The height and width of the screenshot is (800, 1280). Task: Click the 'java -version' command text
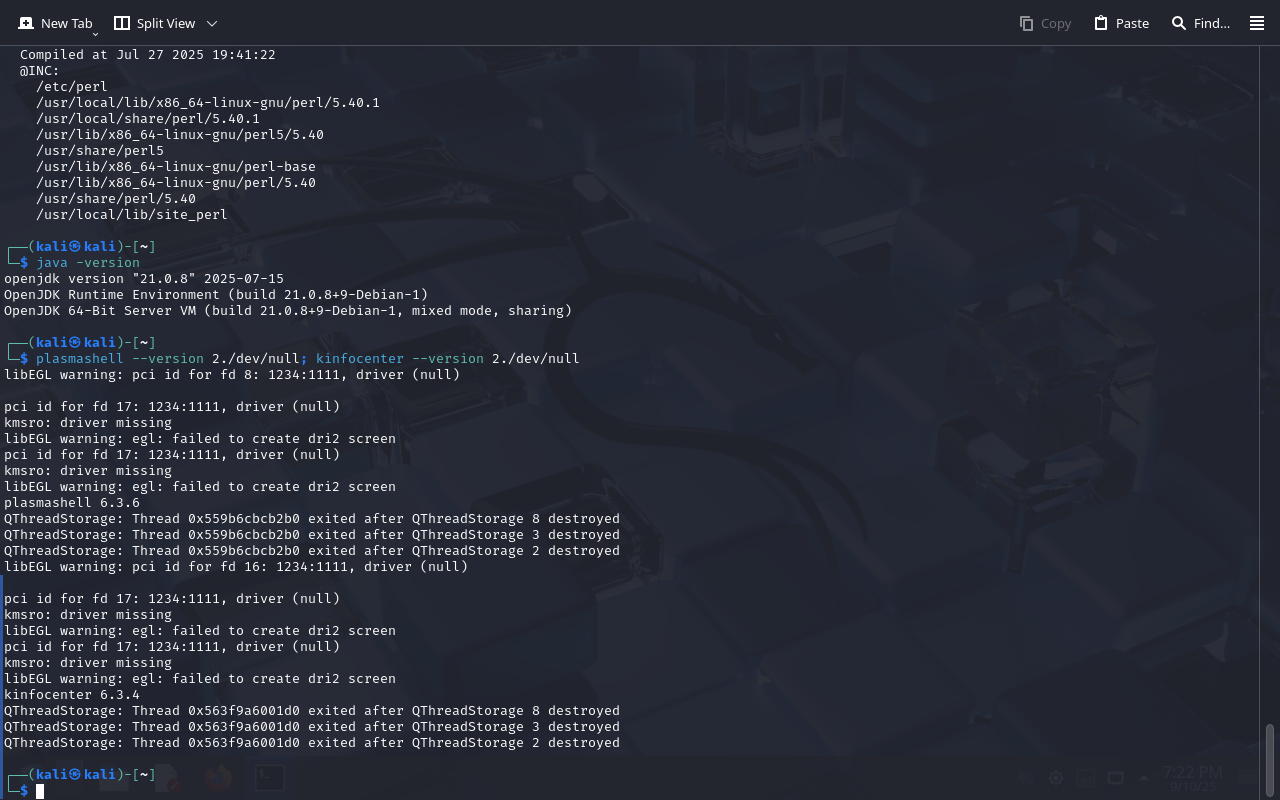tap(88, 263)
